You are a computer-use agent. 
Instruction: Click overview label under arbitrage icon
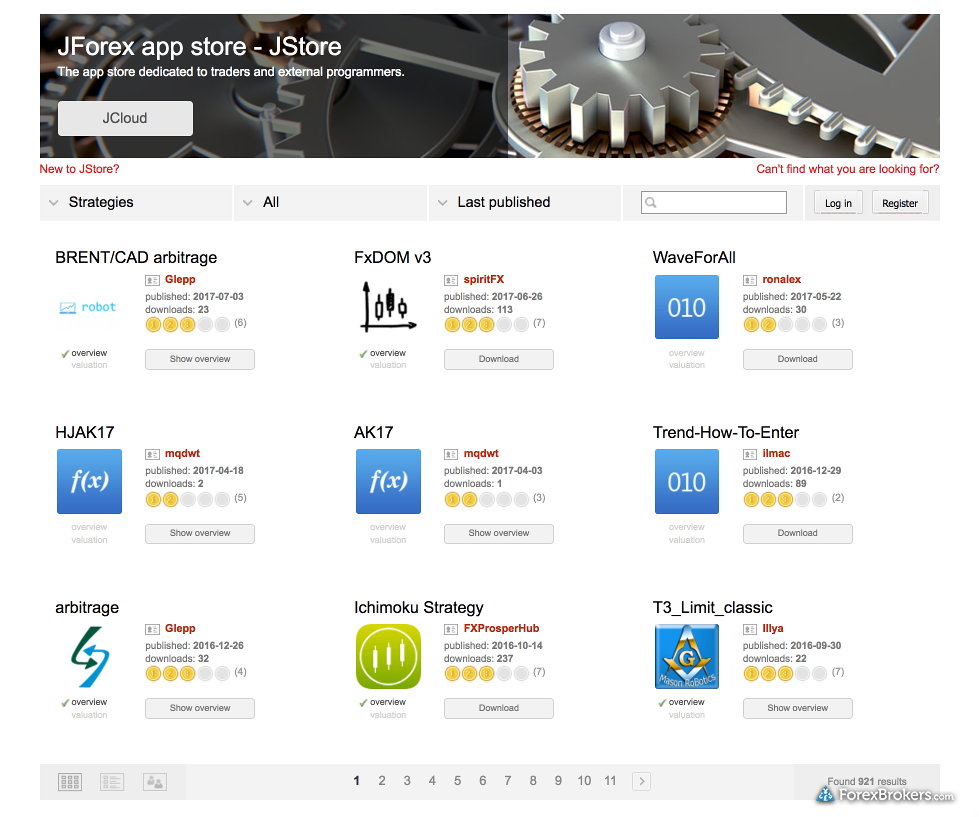[89, 702]
